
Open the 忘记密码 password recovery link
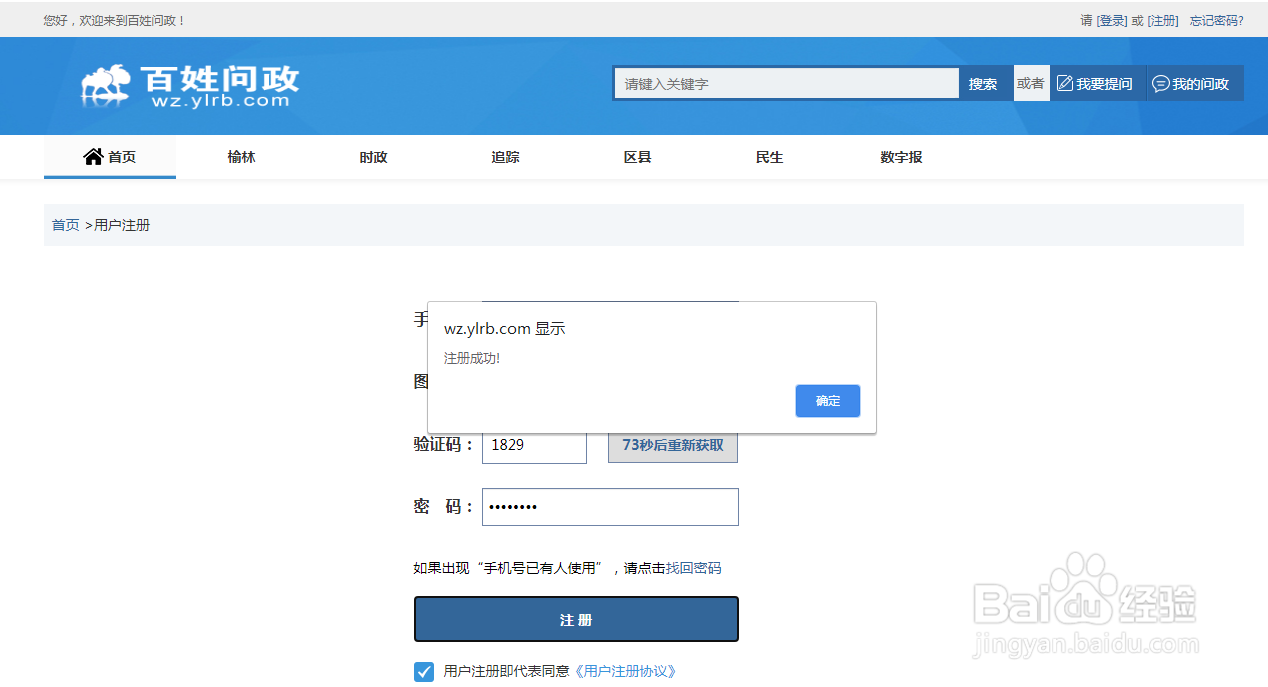(x=1216, y=19)
